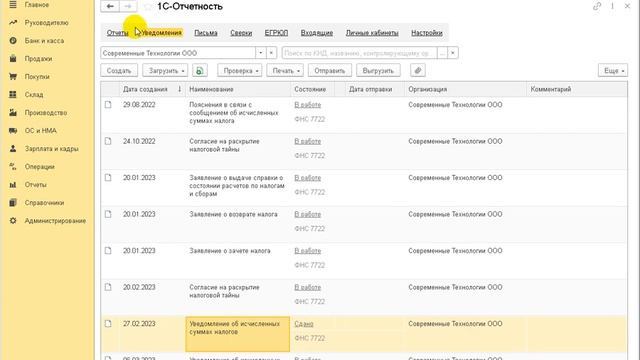640x360 pixels.
Task: Clear the search field
Action: 453,53
